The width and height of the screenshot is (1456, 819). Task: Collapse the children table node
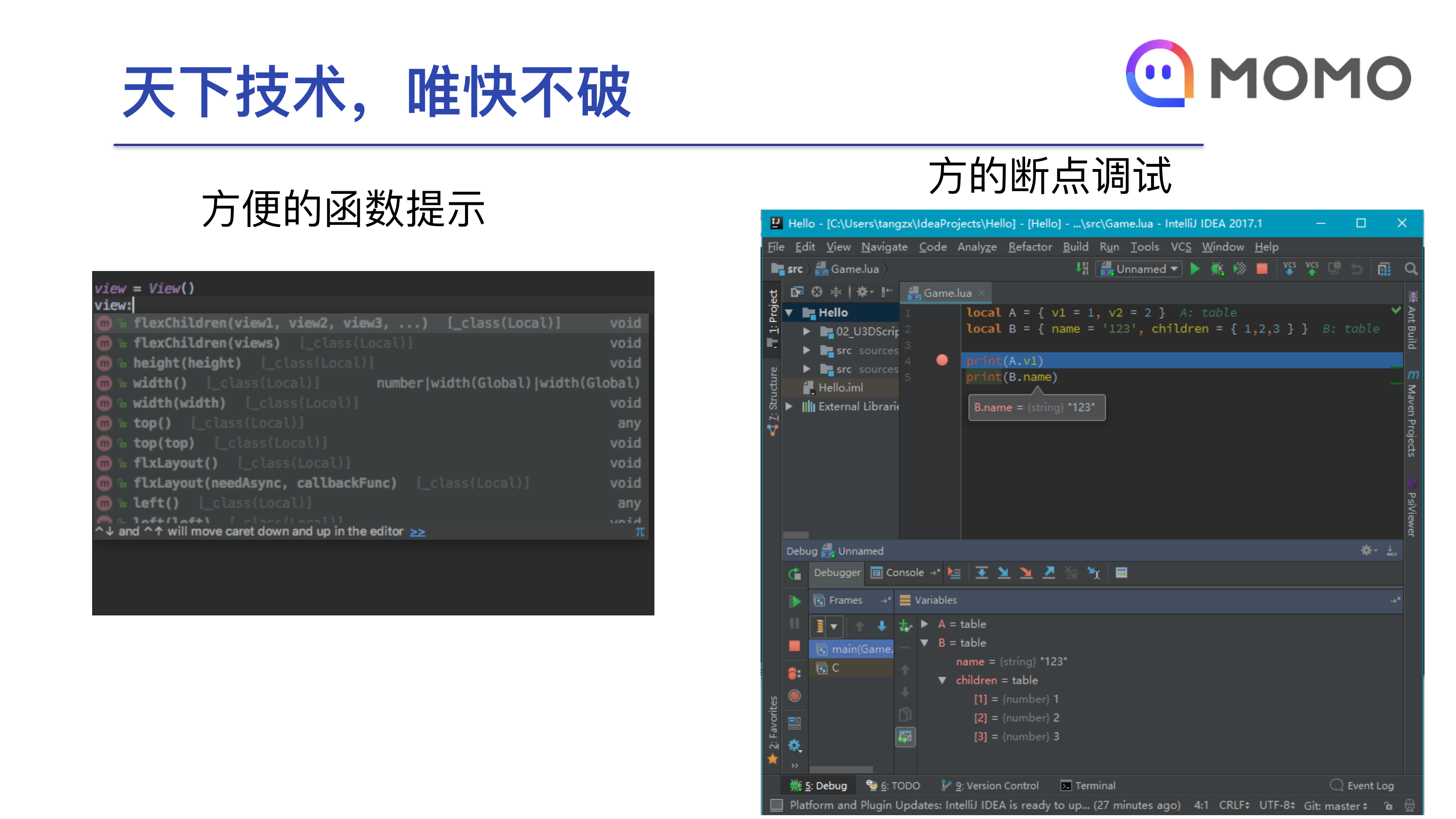[x=942, y=680]
